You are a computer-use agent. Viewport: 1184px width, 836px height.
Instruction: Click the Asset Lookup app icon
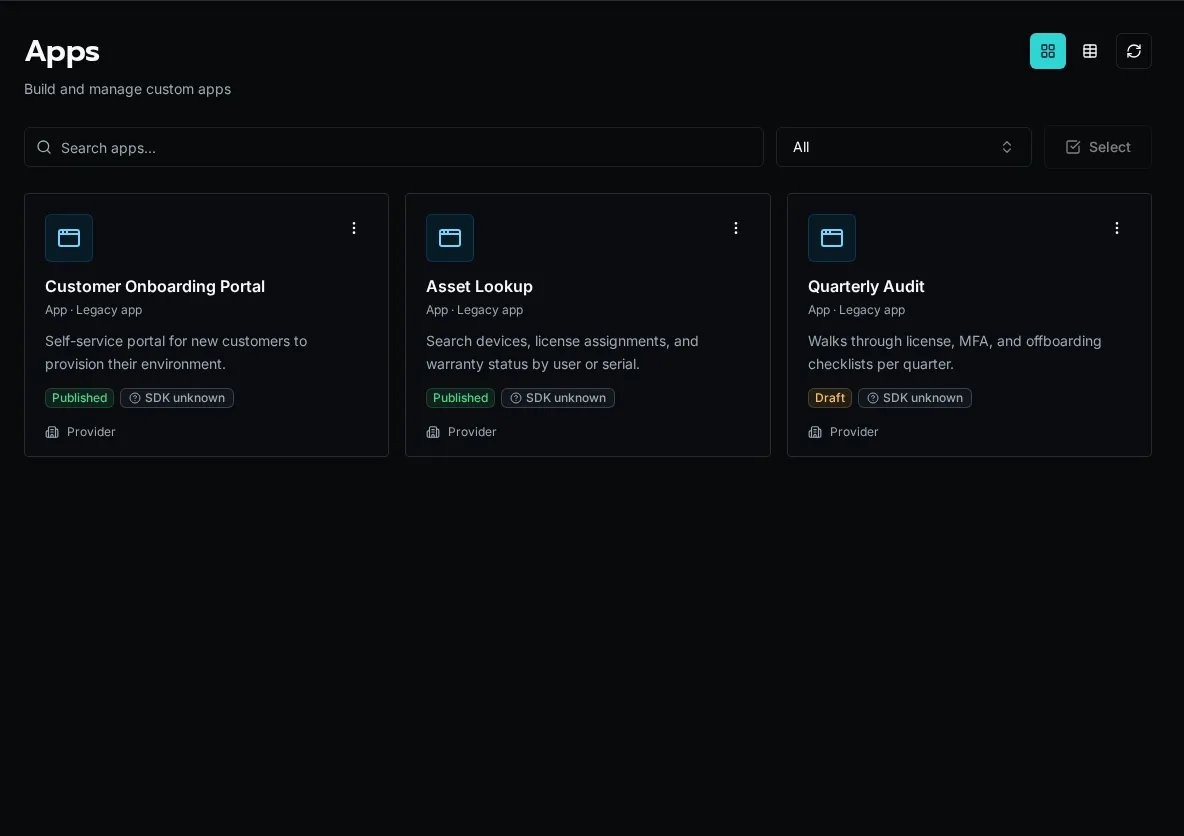(450, 238)
